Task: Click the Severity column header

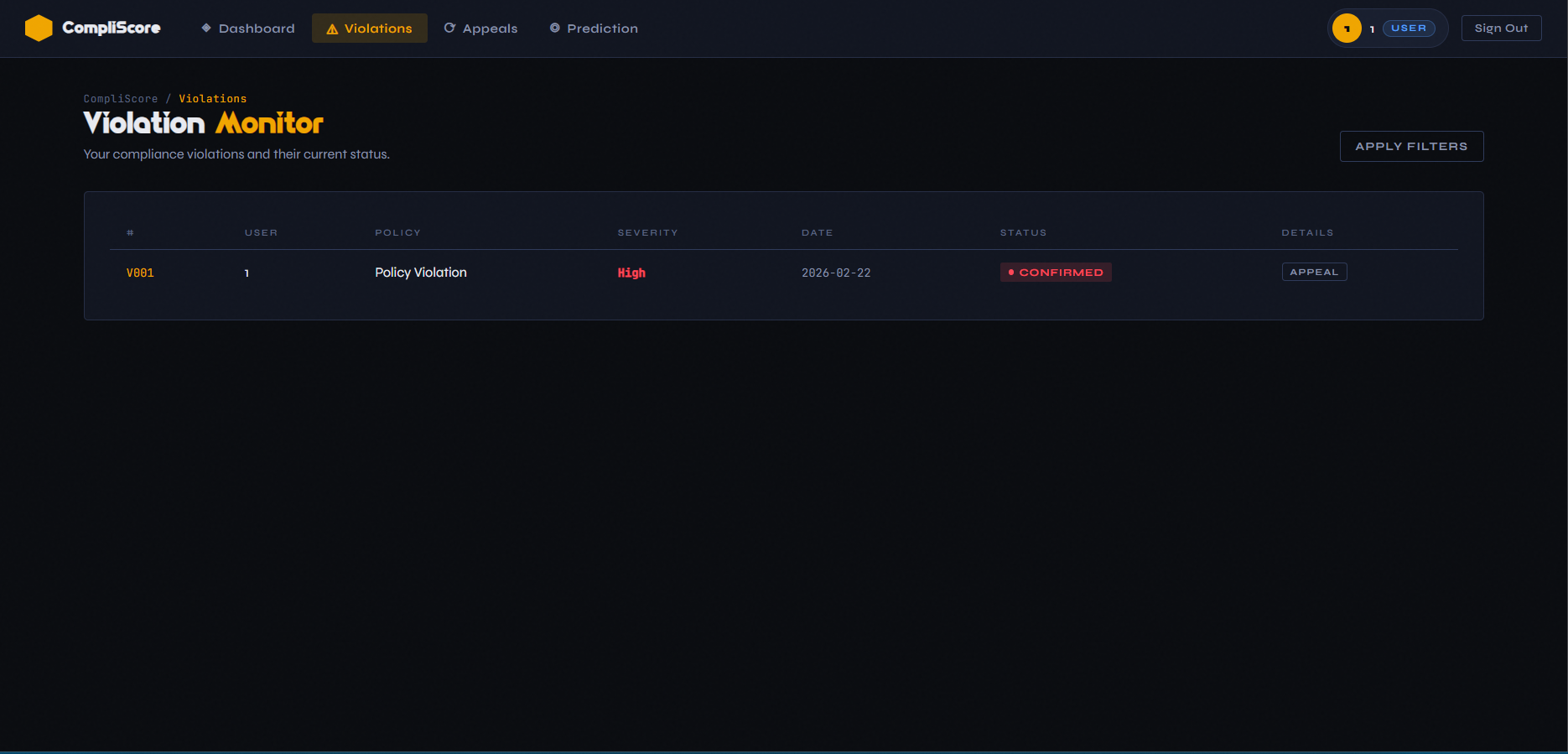Action: click(x=647, y=233)
